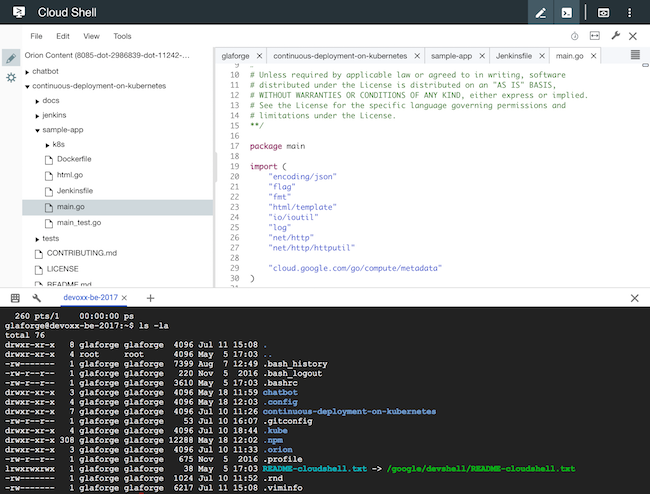Image resolution: width=650 pixels, height=494 pixels.
Task: Open the View menu
Action: click(x=91, y=36)
